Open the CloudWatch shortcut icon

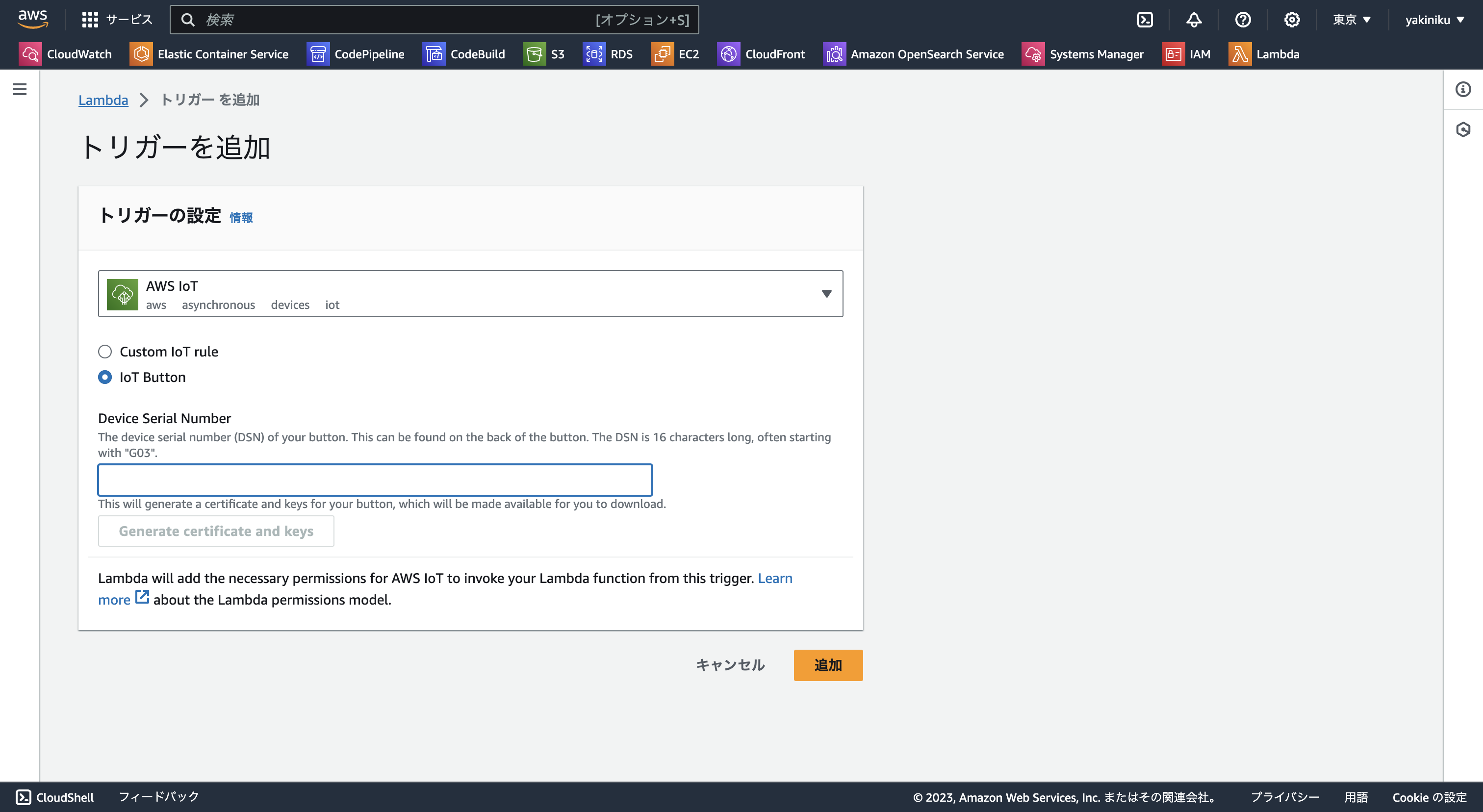[x=30, y=54]
